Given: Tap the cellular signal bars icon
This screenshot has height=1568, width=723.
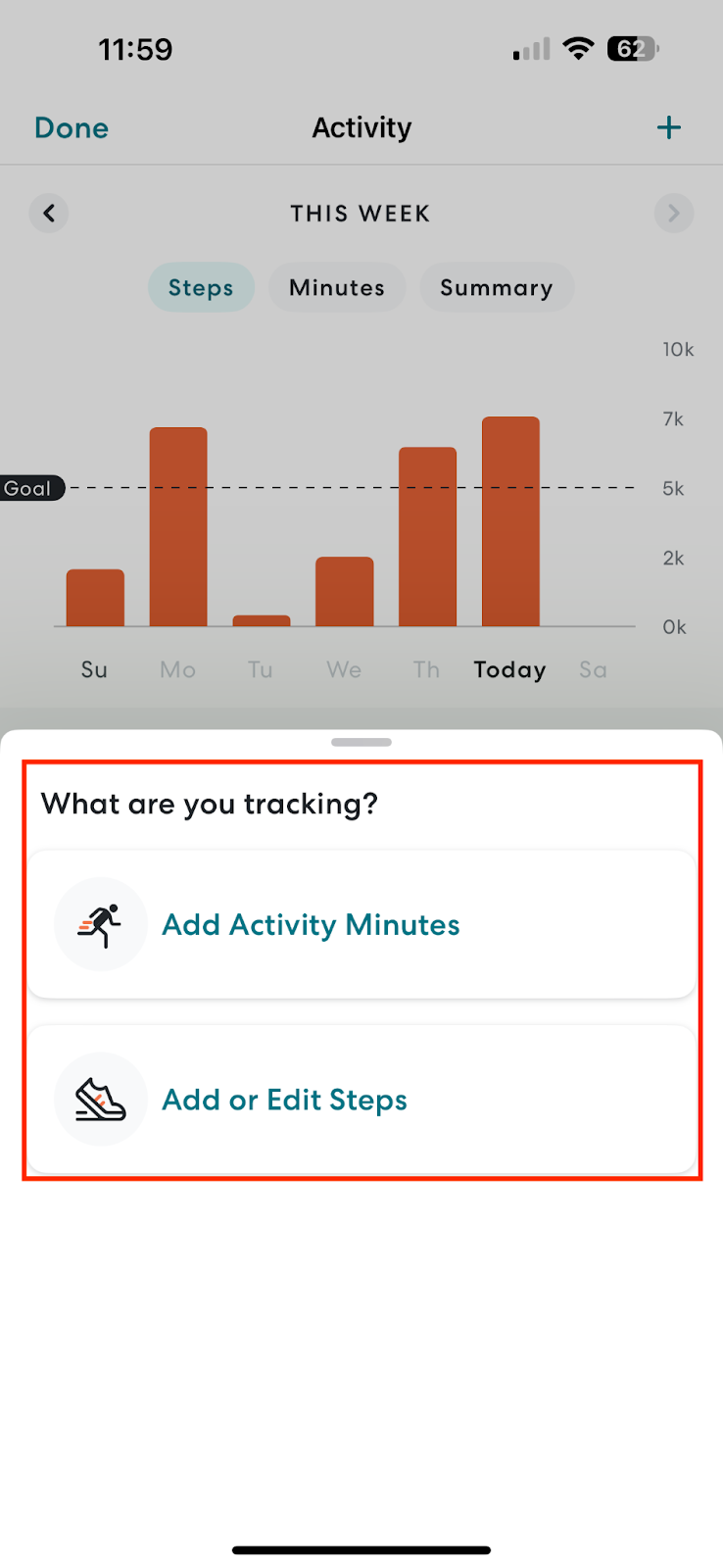Looking at the screenshot, I should pyautogui.click(x=532, y=49).
